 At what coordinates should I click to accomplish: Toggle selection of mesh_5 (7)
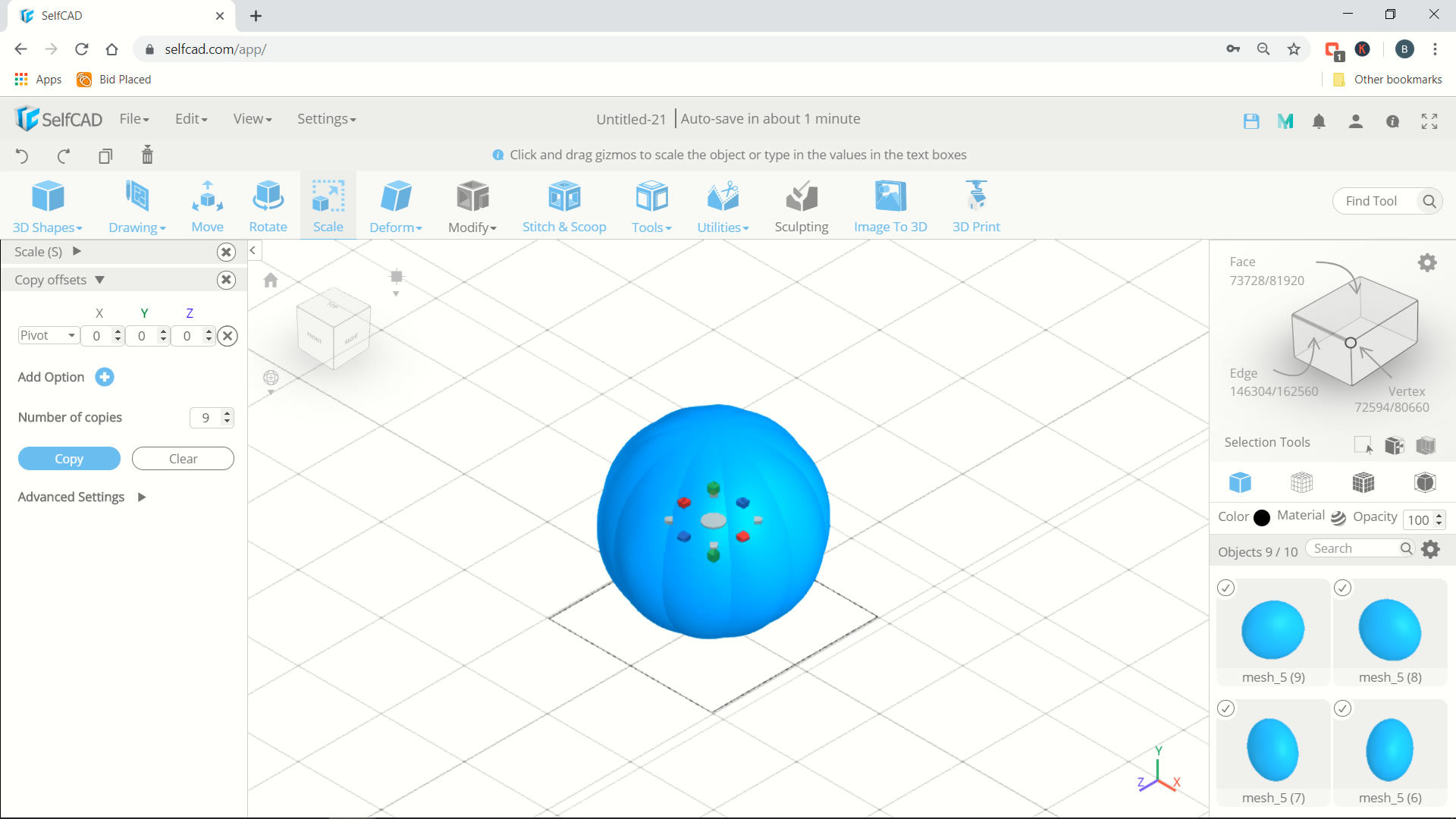pos(1226,708)
